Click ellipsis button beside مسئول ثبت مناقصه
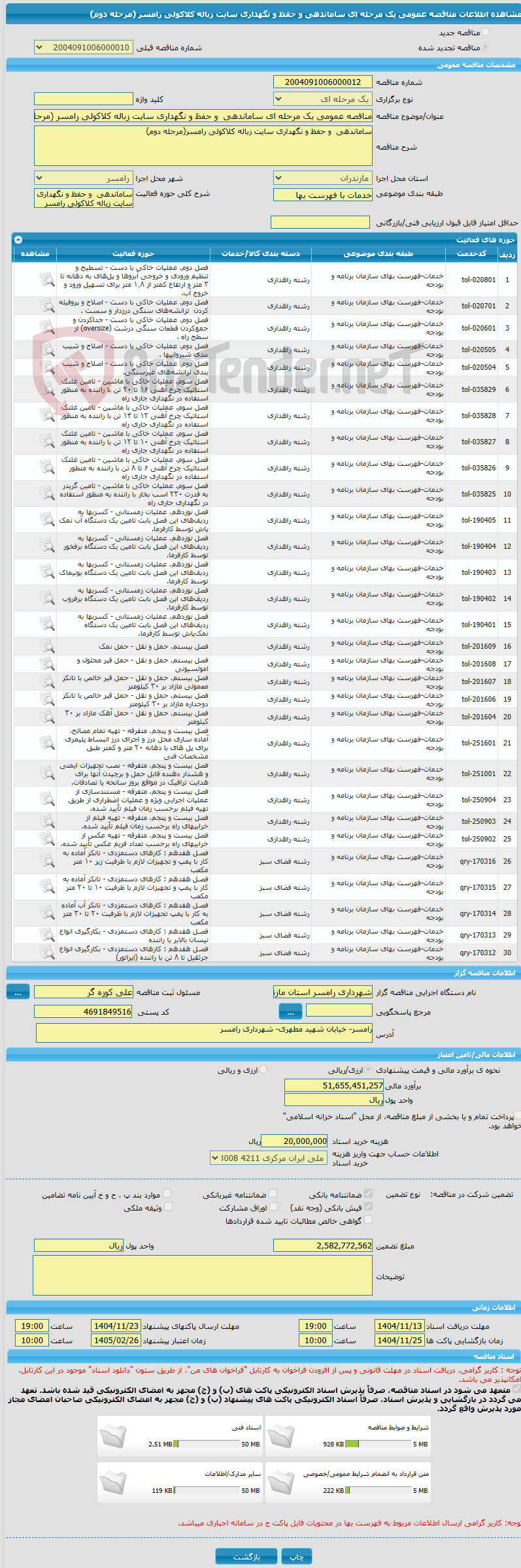Image resolution: width=521 pixels, height=1568 pixels. pos(18,992)
